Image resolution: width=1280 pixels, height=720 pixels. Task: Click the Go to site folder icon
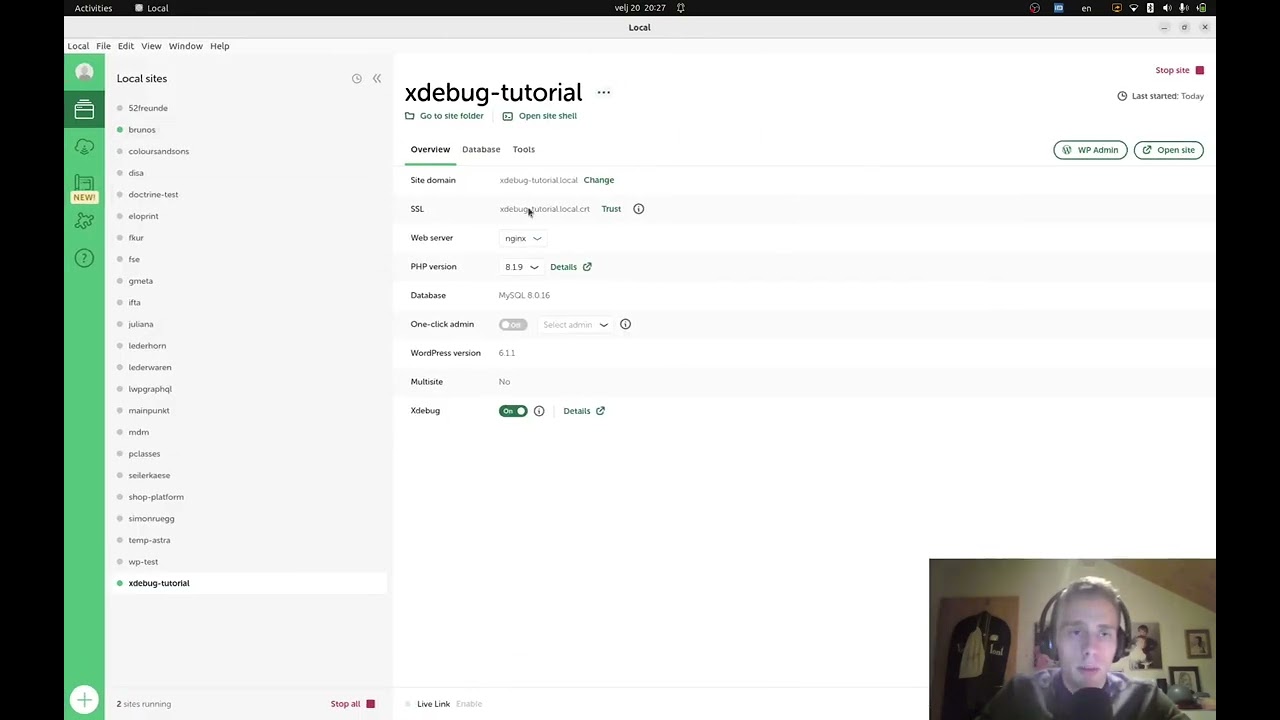pos(409,116)
